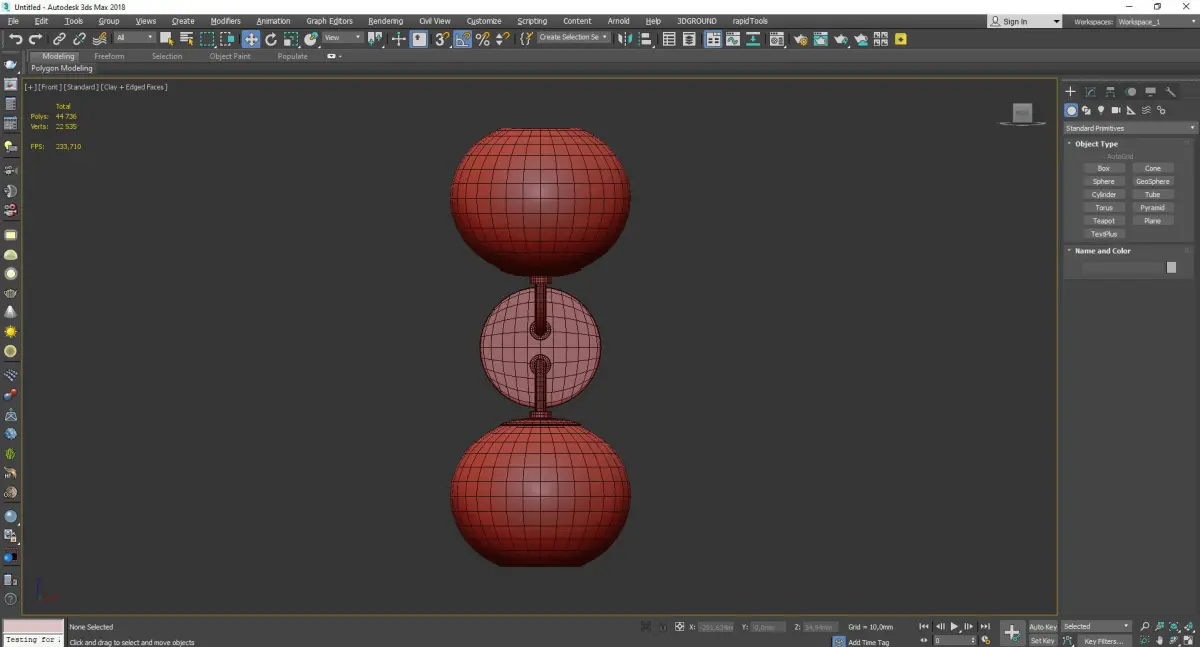Viewport: 1200px width, 647px height.
Task: Toggle the Ribbon display icon
Action: 713,39
